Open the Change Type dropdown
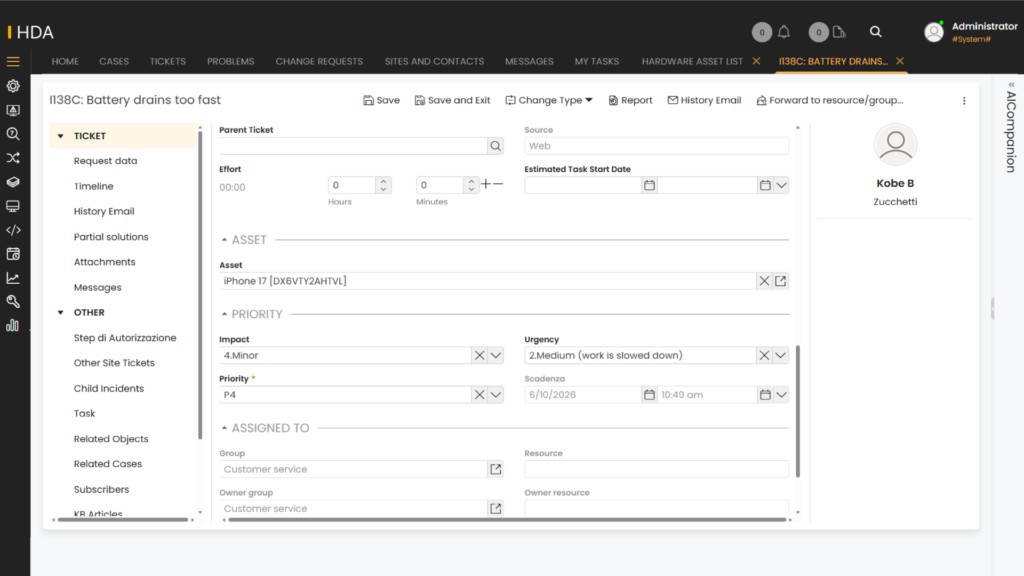Screen dimensions: 1024x576 [x=549, y=100]
